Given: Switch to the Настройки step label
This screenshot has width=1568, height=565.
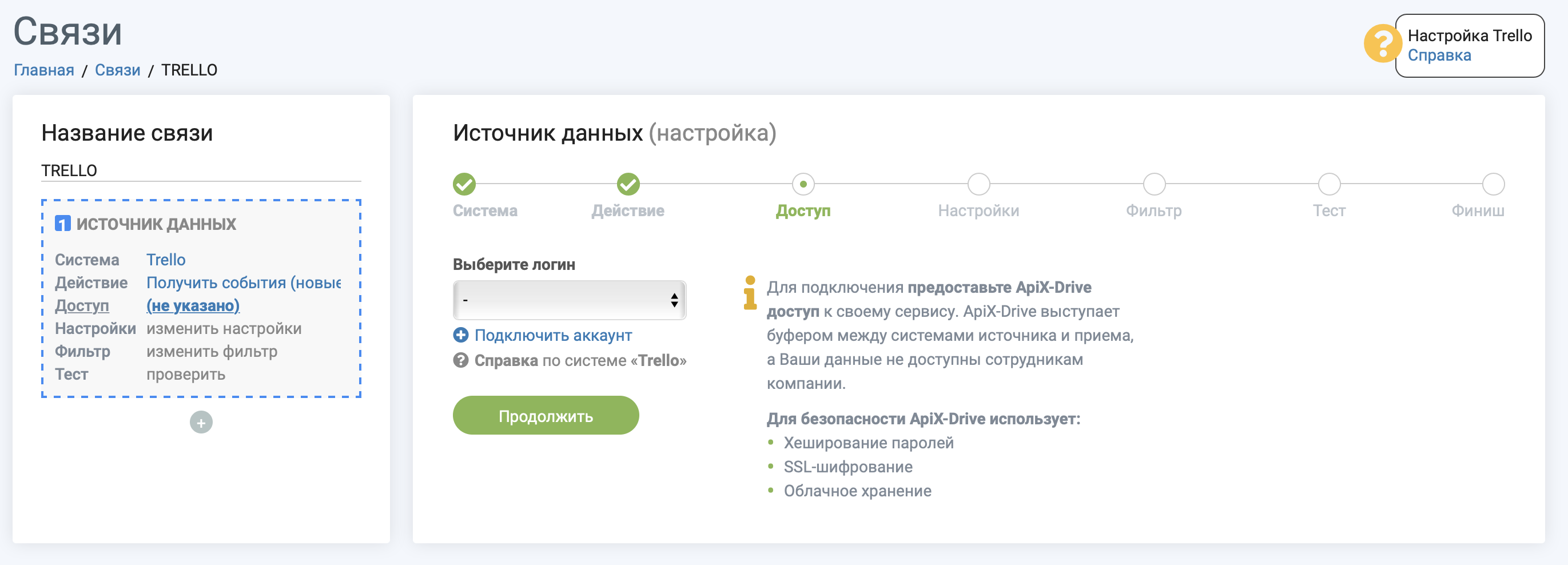Looking at the screenshot, I should (x=978, y=210).
